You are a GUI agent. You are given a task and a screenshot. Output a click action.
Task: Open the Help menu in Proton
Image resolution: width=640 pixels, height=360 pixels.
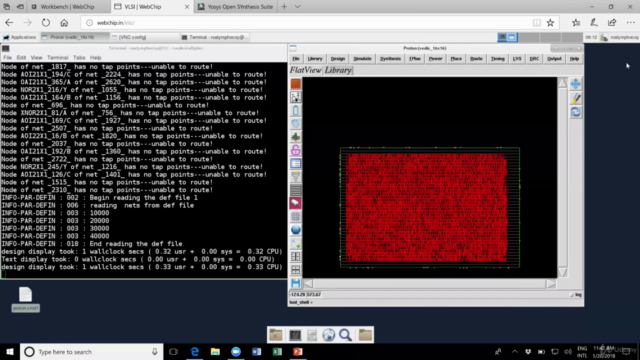574,59
